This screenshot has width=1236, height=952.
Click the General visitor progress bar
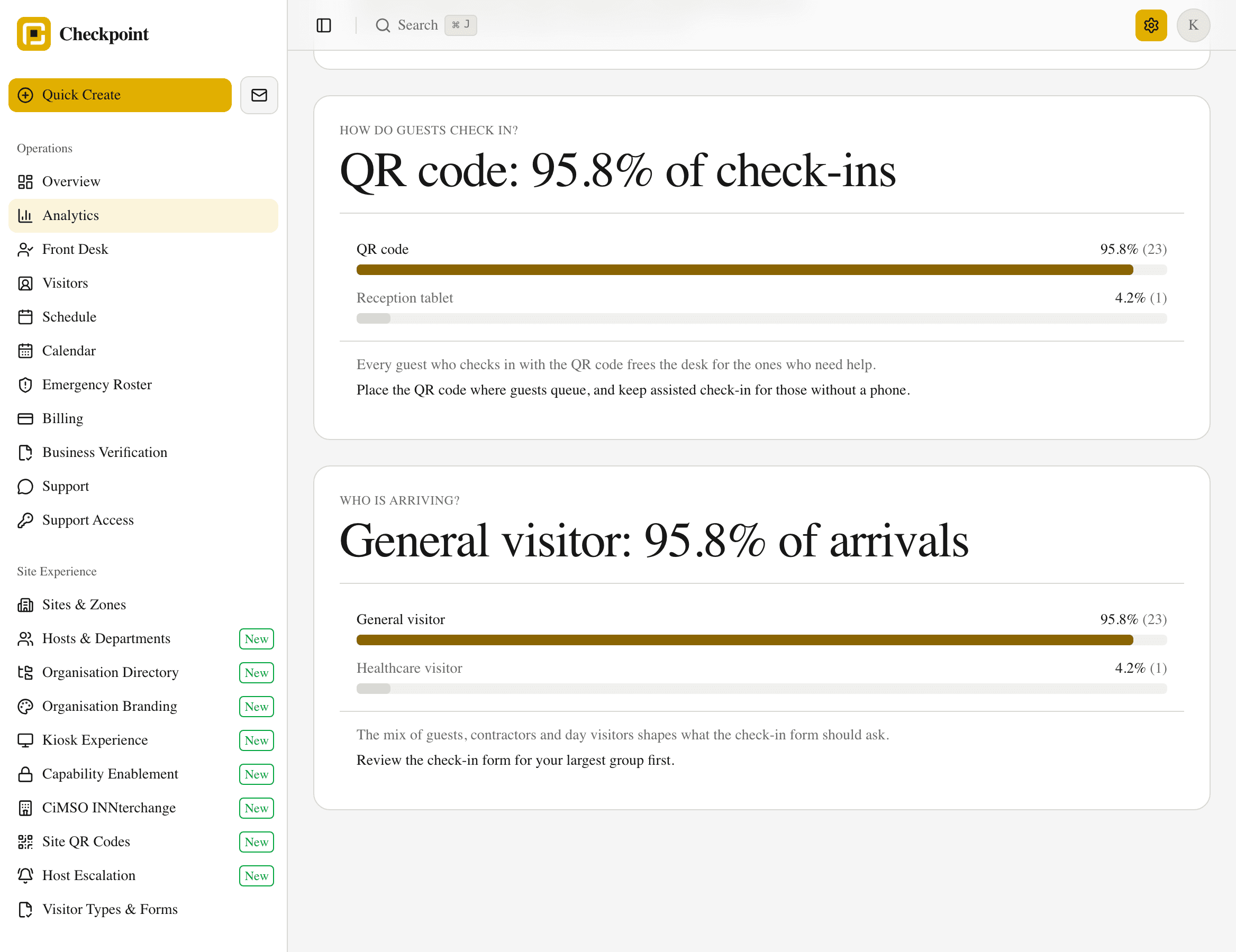[762, 640]
